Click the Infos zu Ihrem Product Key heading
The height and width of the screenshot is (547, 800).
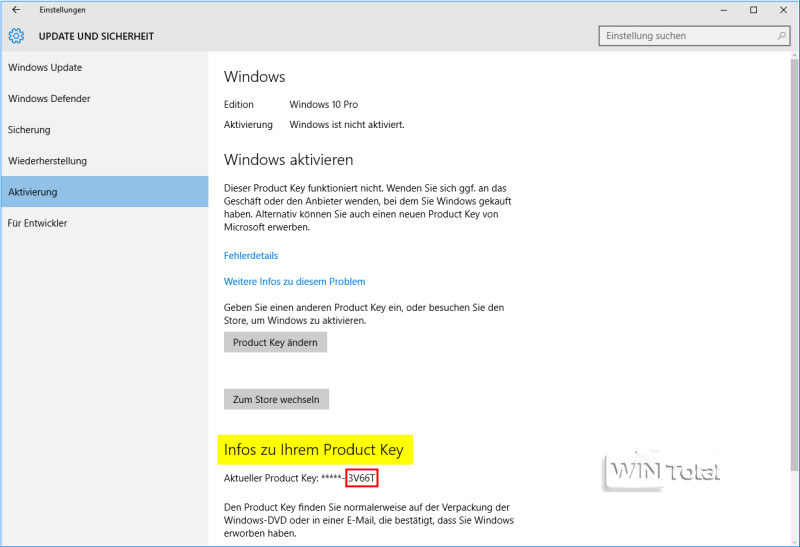point(314,450)
